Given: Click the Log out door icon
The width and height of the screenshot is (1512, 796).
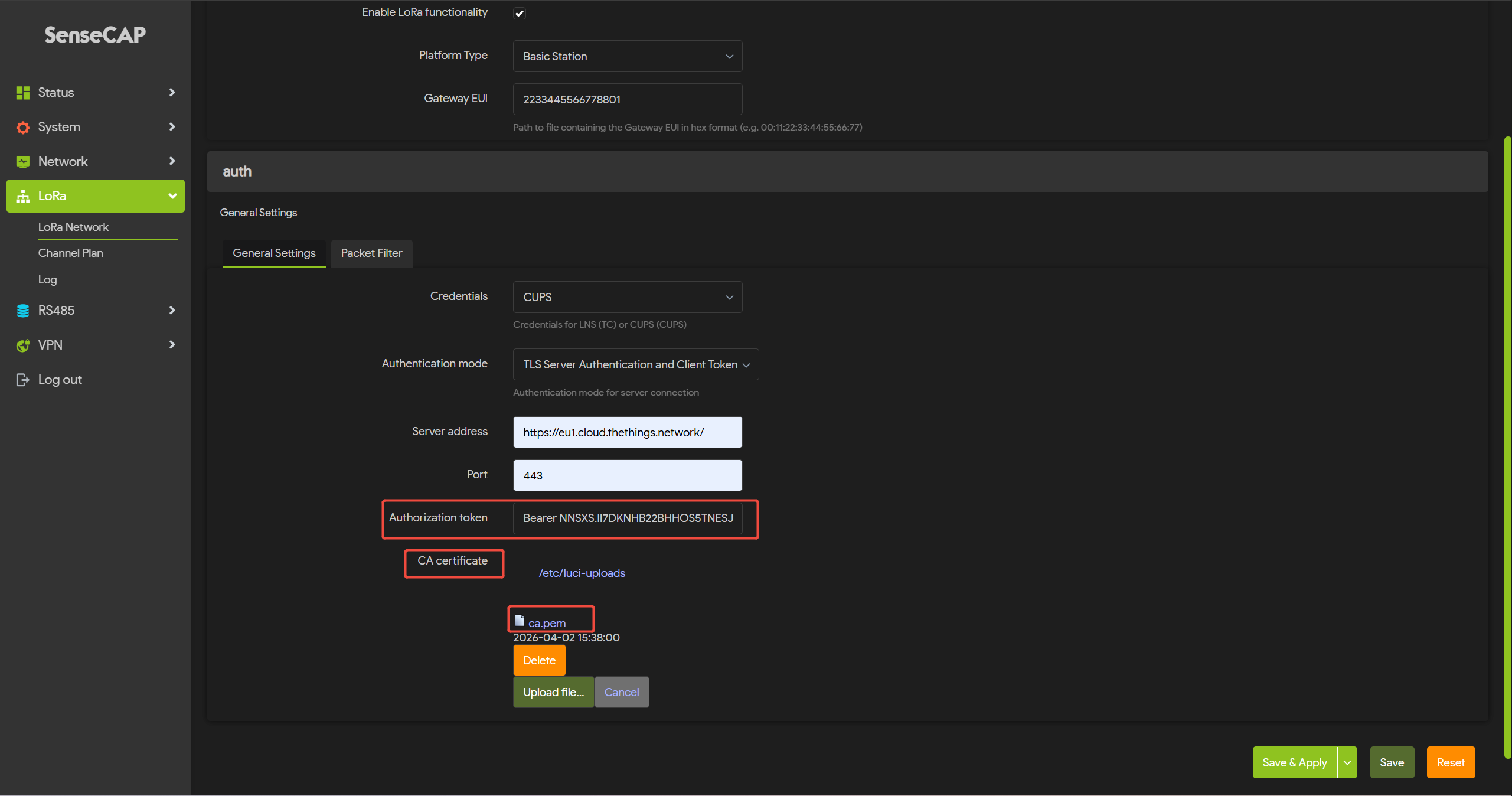Looking at the screenshot, I should [x=23, y=380].
